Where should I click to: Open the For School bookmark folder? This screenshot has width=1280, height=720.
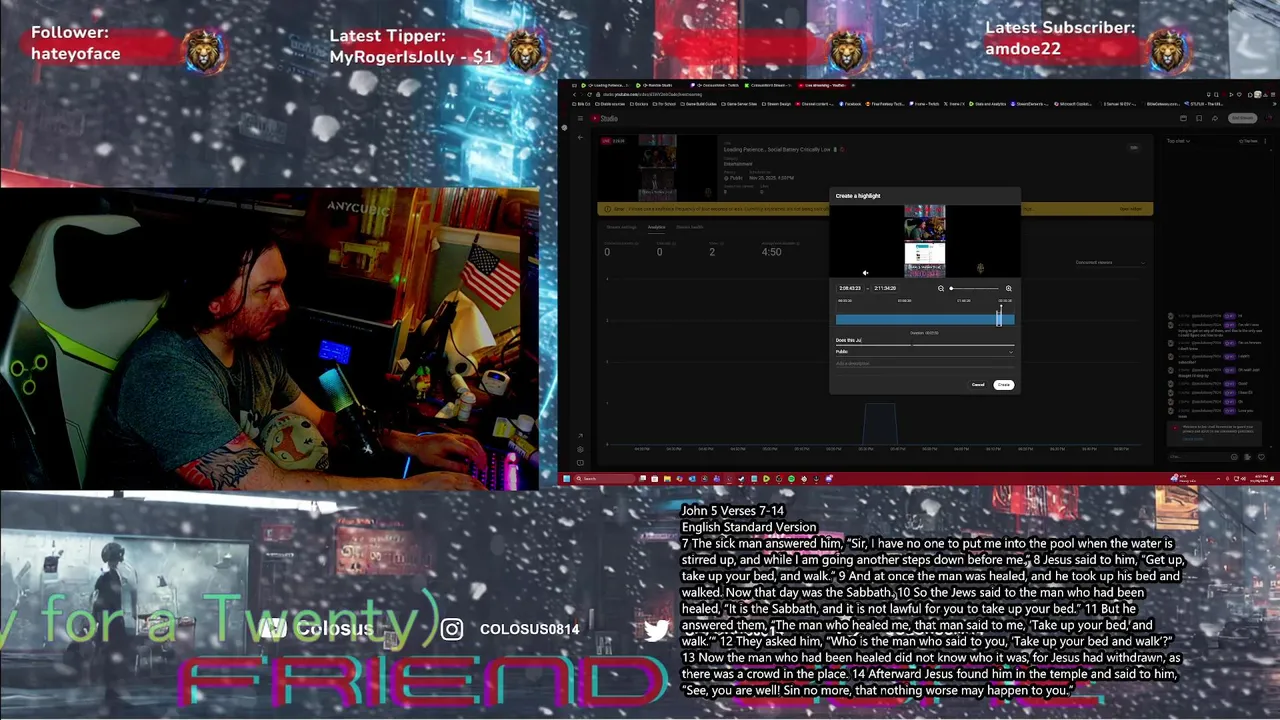coord(664,104)
